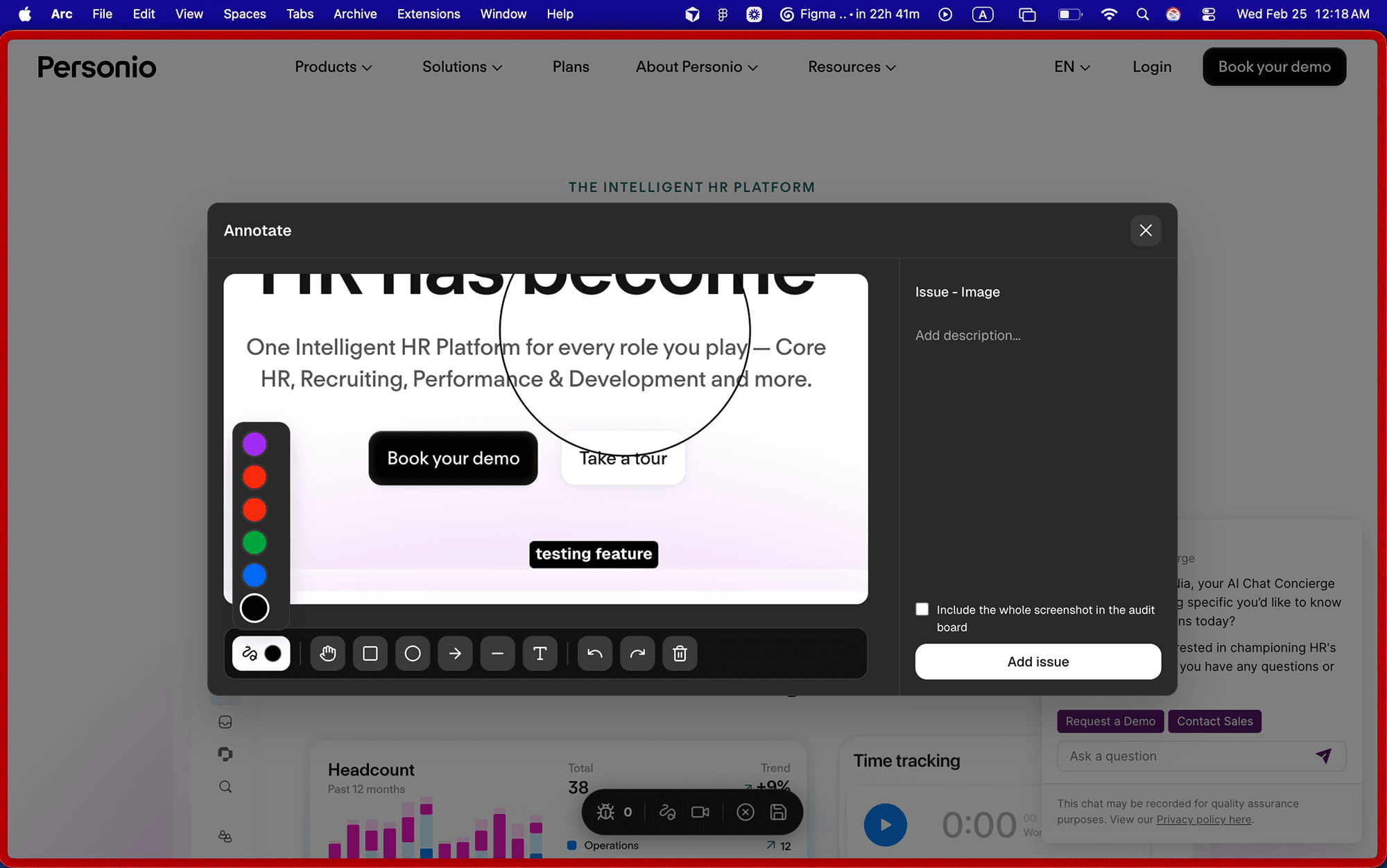Select the circle shape tool
The image size is (1387, 868).
tap(413, 653)
